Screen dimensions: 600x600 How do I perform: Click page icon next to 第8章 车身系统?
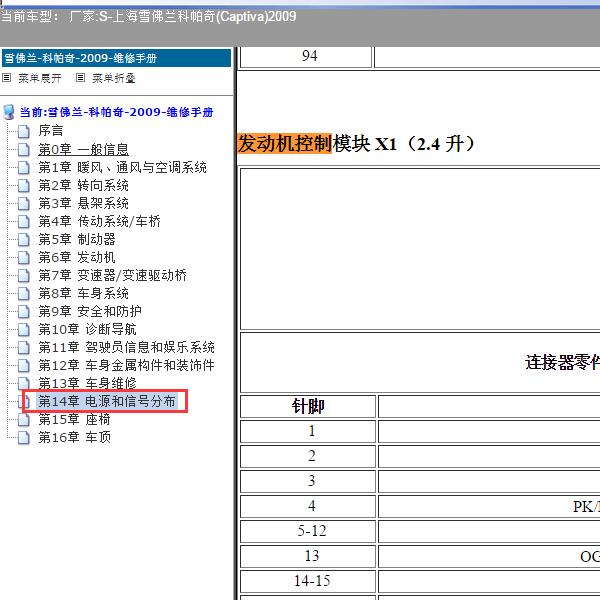[24, 293]
